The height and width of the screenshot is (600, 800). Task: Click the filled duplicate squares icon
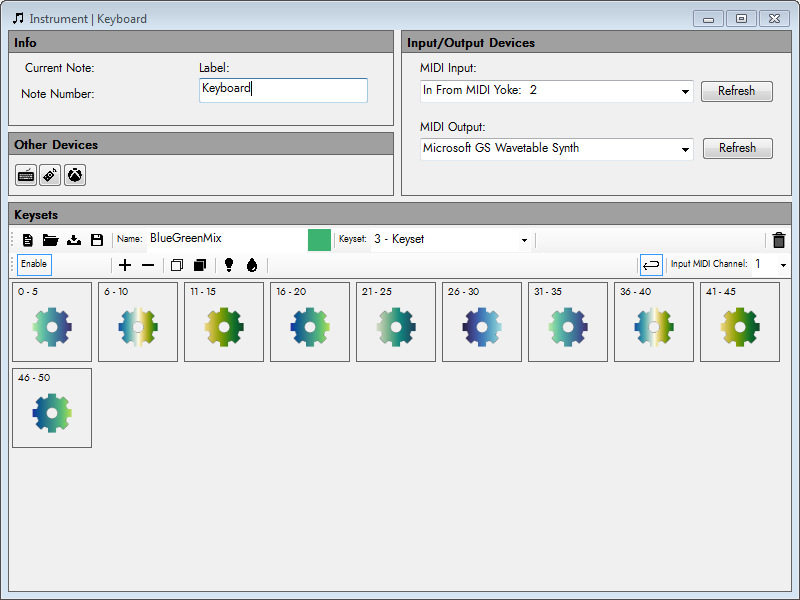(200, 265)
